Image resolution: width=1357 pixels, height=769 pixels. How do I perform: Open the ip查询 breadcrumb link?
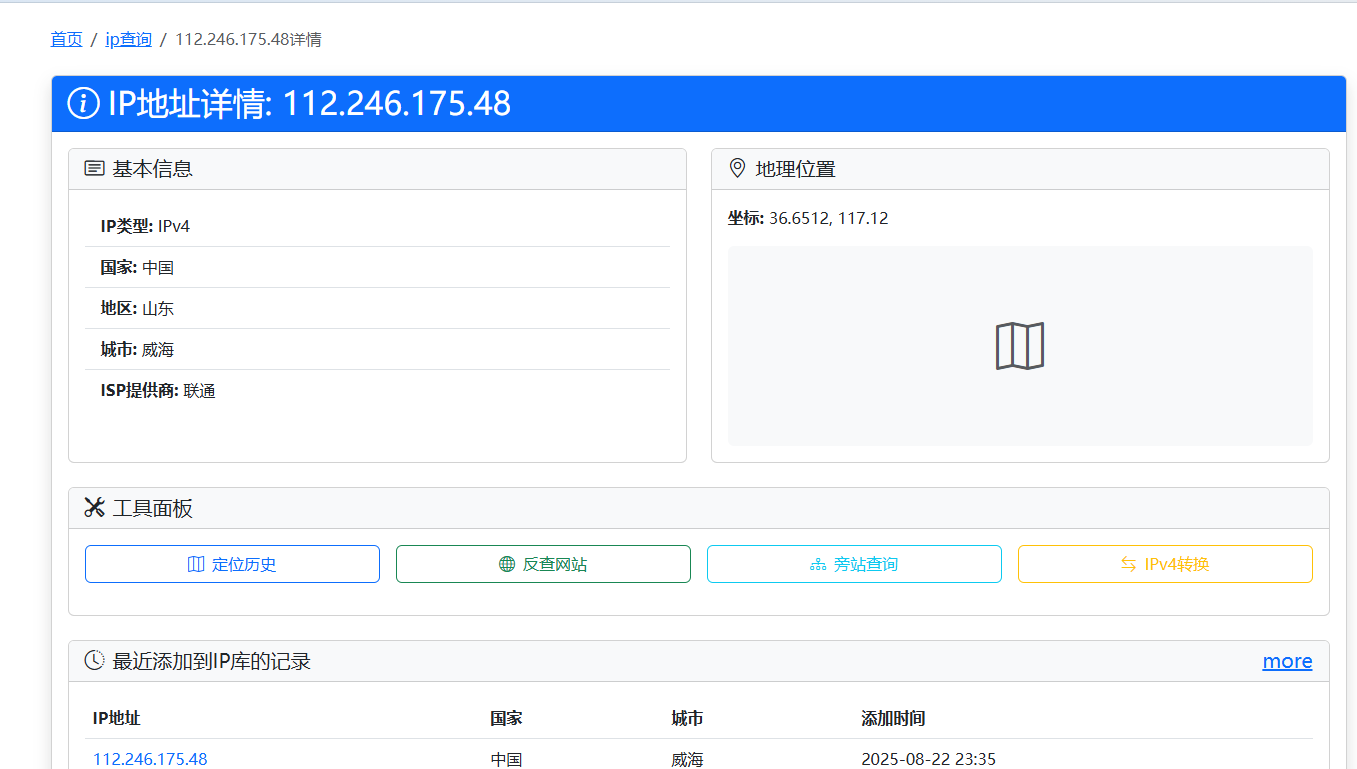pyautogui.click(x=127, y=39)
